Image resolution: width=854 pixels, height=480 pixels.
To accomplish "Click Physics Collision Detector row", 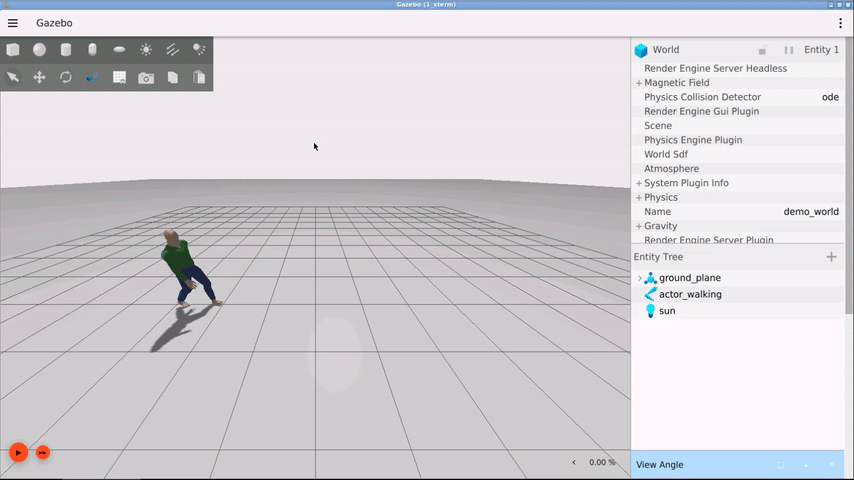I will [x=738, y=97].
